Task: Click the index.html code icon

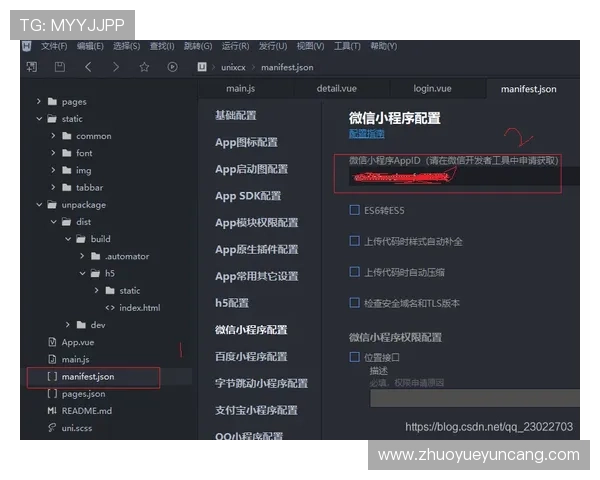Action: [x=110, y=308]
